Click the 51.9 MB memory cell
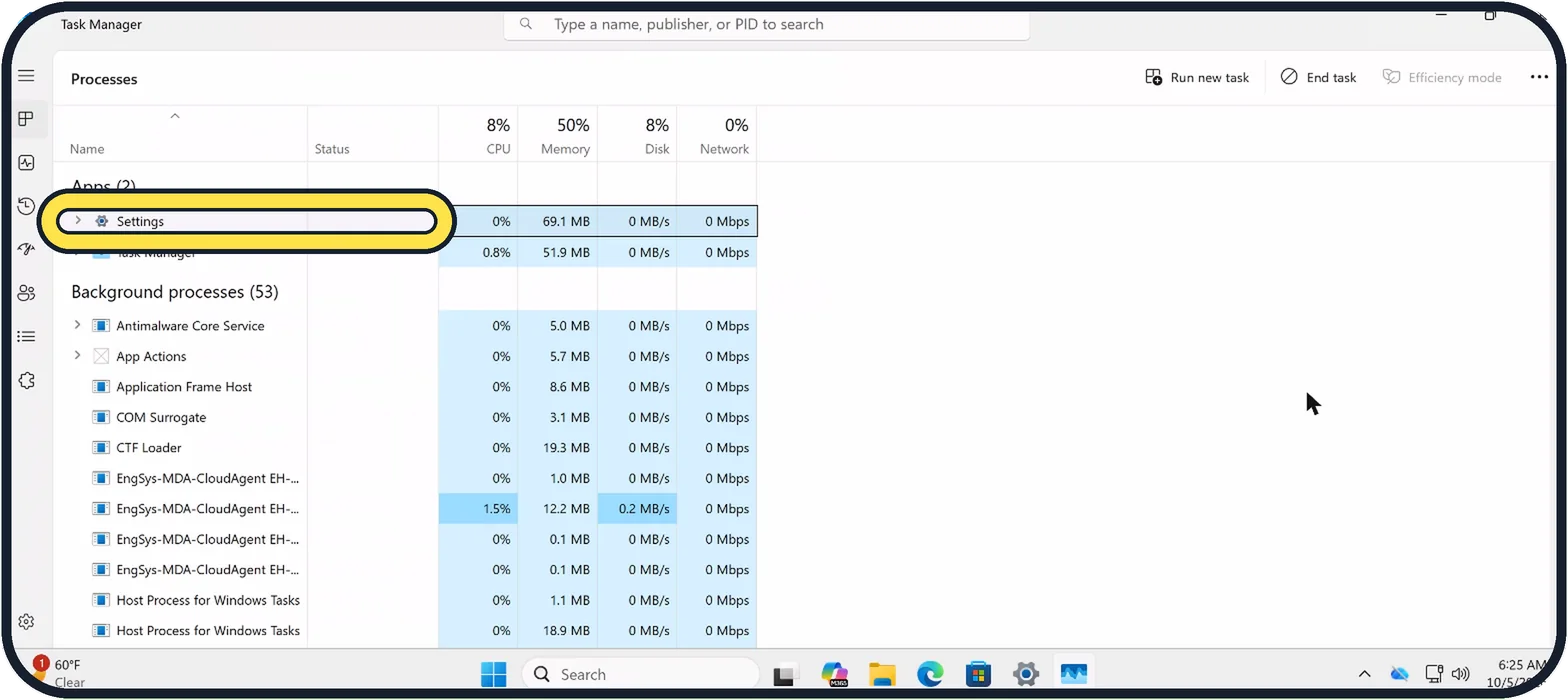1568x700 pixels. coord(557,252)
